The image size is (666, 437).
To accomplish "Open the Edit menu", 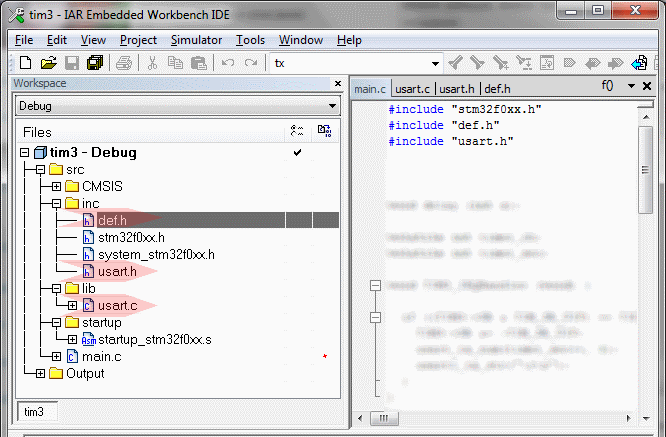I will [56, 40].
